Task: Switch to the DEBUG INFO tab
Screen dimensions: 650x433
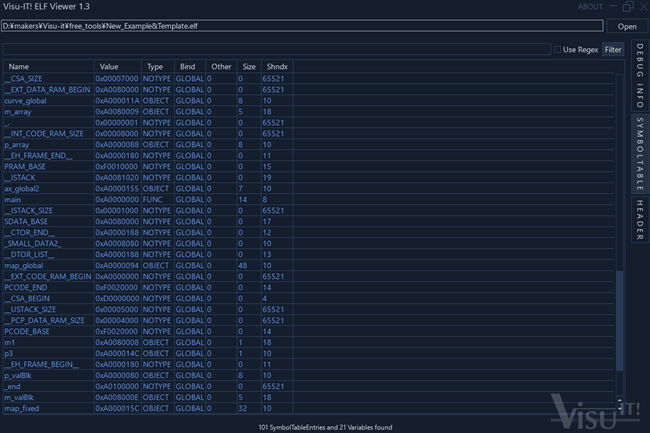Action: (640, 75)
